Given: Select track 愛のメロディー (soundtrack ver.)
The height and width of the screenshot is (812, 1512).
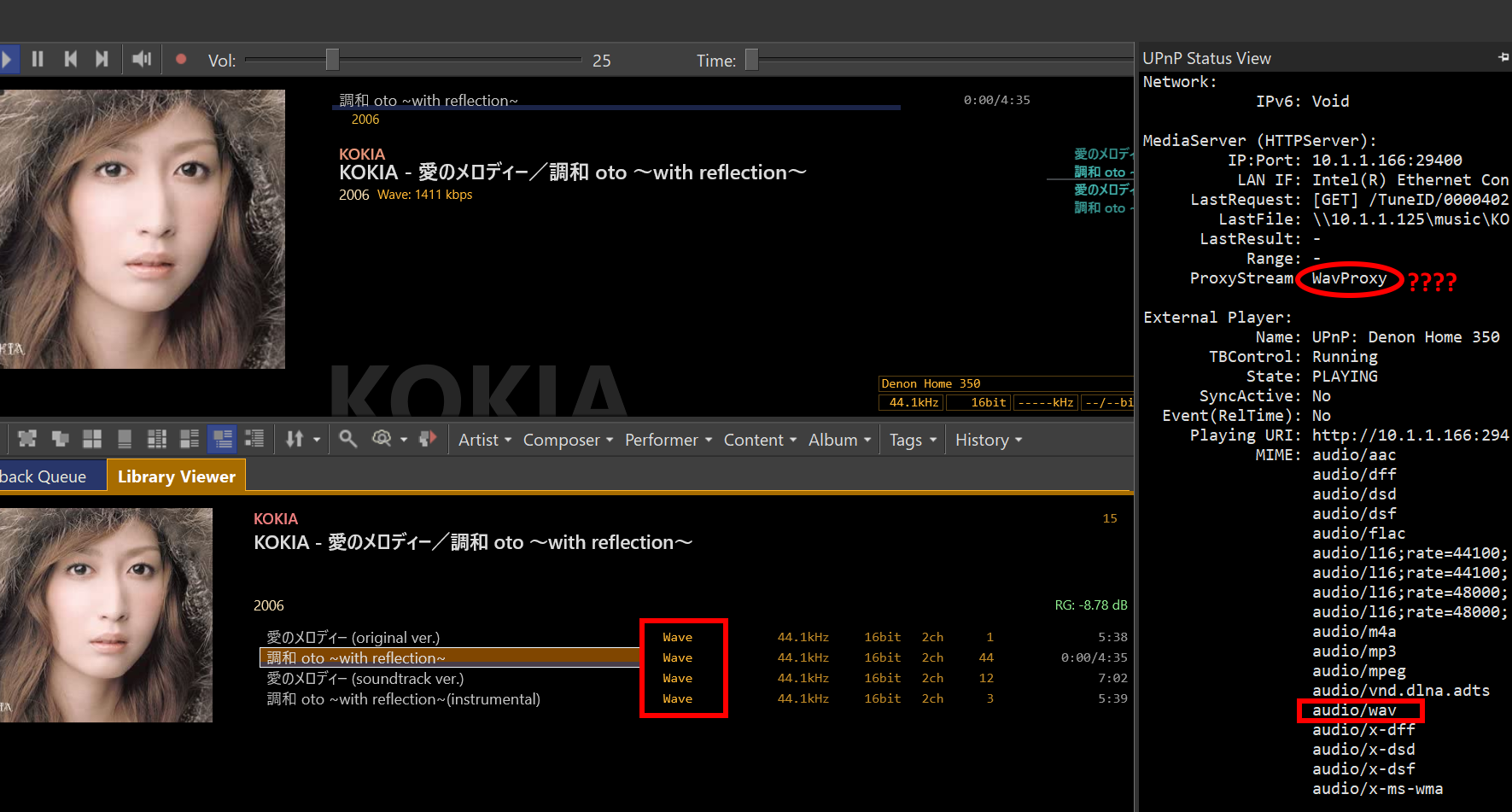Looking at the screenshot, I should pyautogui.click(x=365, y=679).
